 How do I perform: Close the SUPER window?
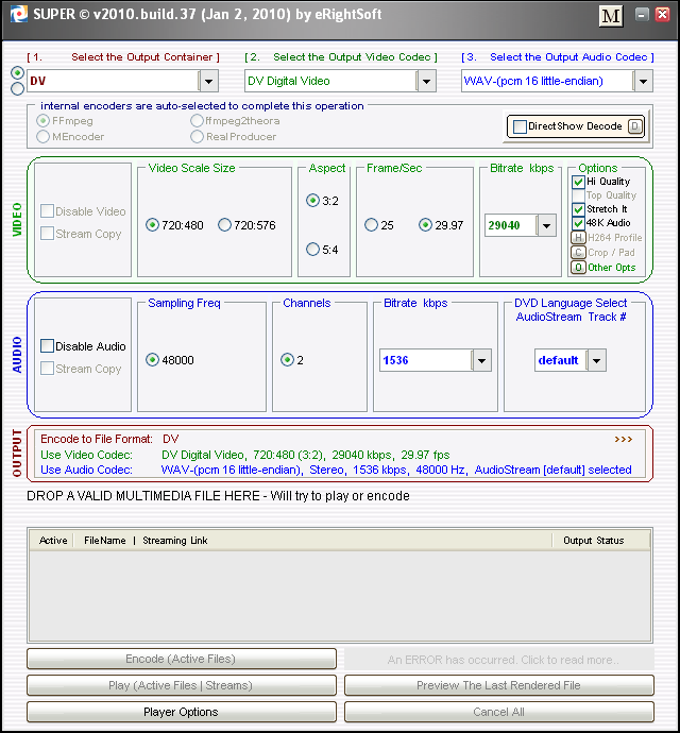[x=662, y=14]
